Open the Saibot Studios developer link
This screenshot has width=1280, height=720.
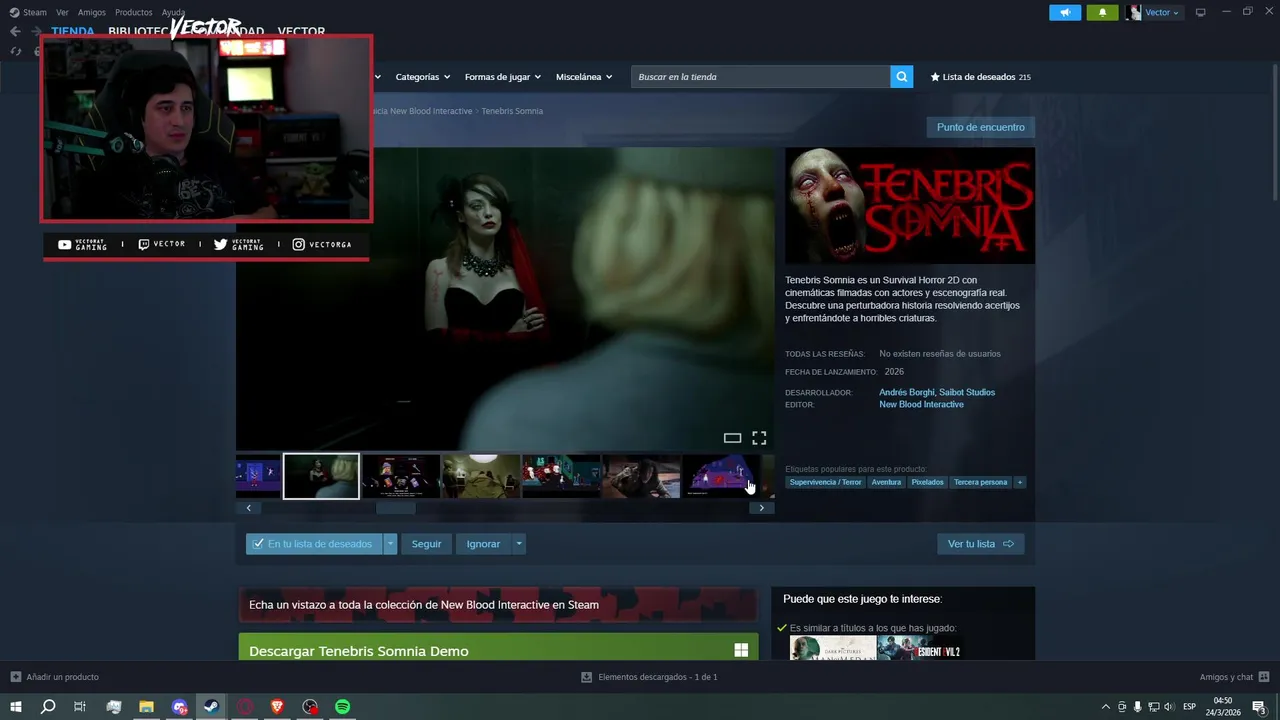pyautogui.click(x=967, y=392)
